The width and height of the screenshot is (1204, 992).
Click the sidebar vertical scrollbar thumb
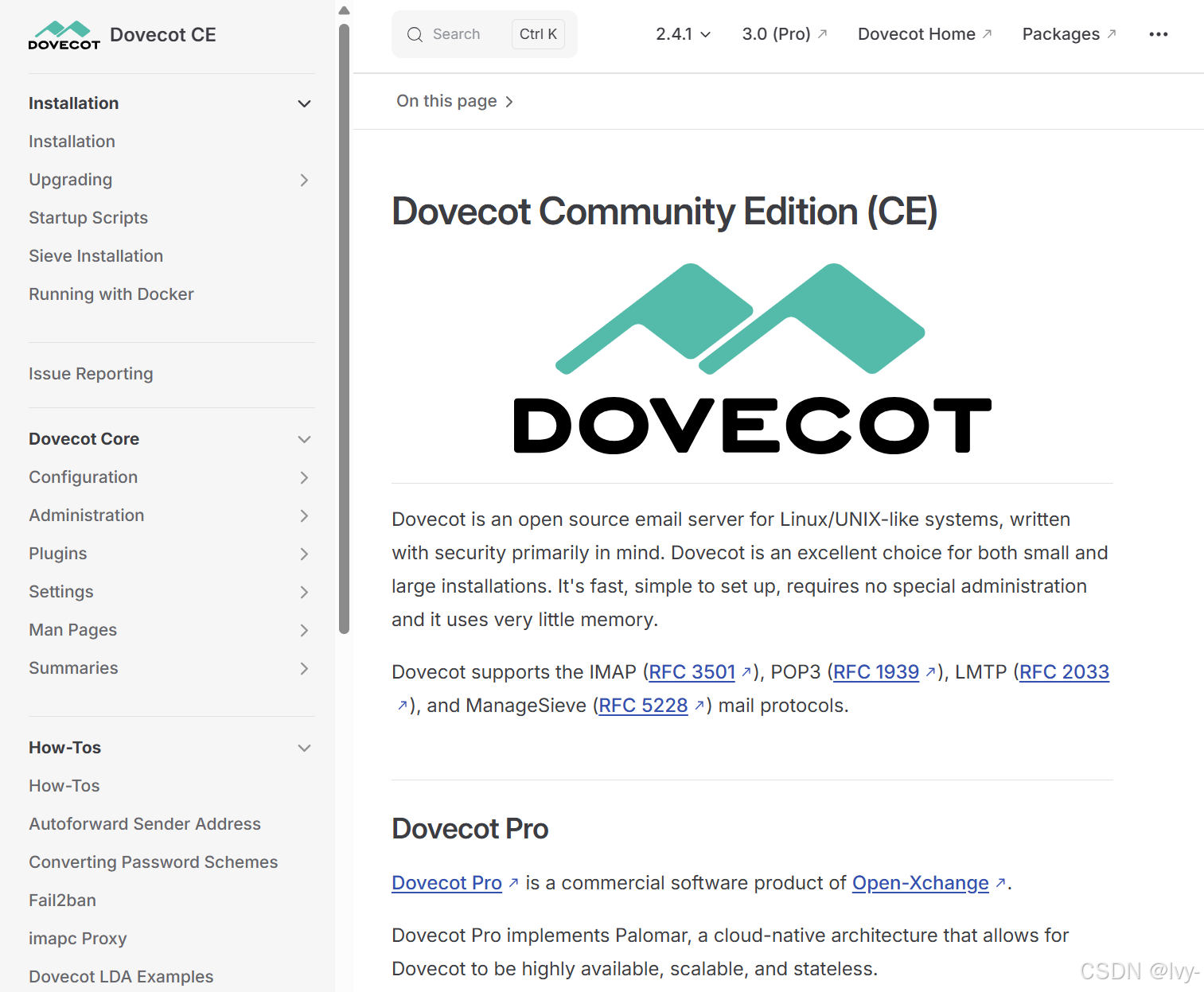344,328
